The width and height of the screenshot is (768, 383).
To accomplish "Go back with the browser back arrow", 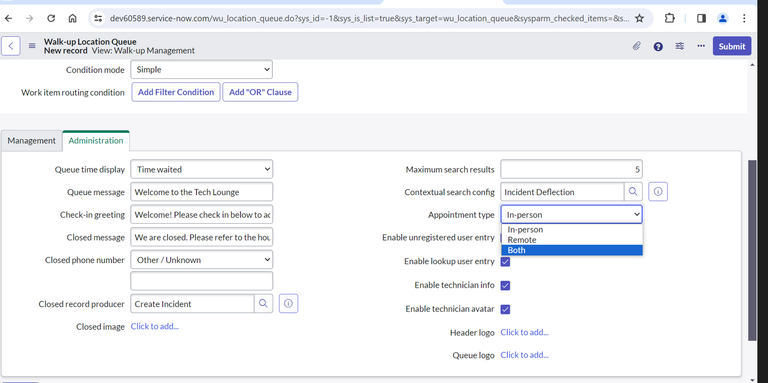I will click(8, 18).
